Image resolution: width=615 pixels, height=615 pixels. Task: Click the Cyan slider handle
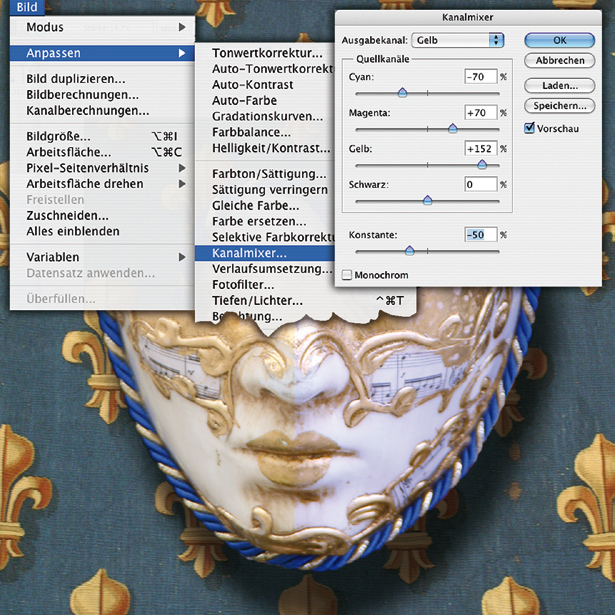coord(402,93)
